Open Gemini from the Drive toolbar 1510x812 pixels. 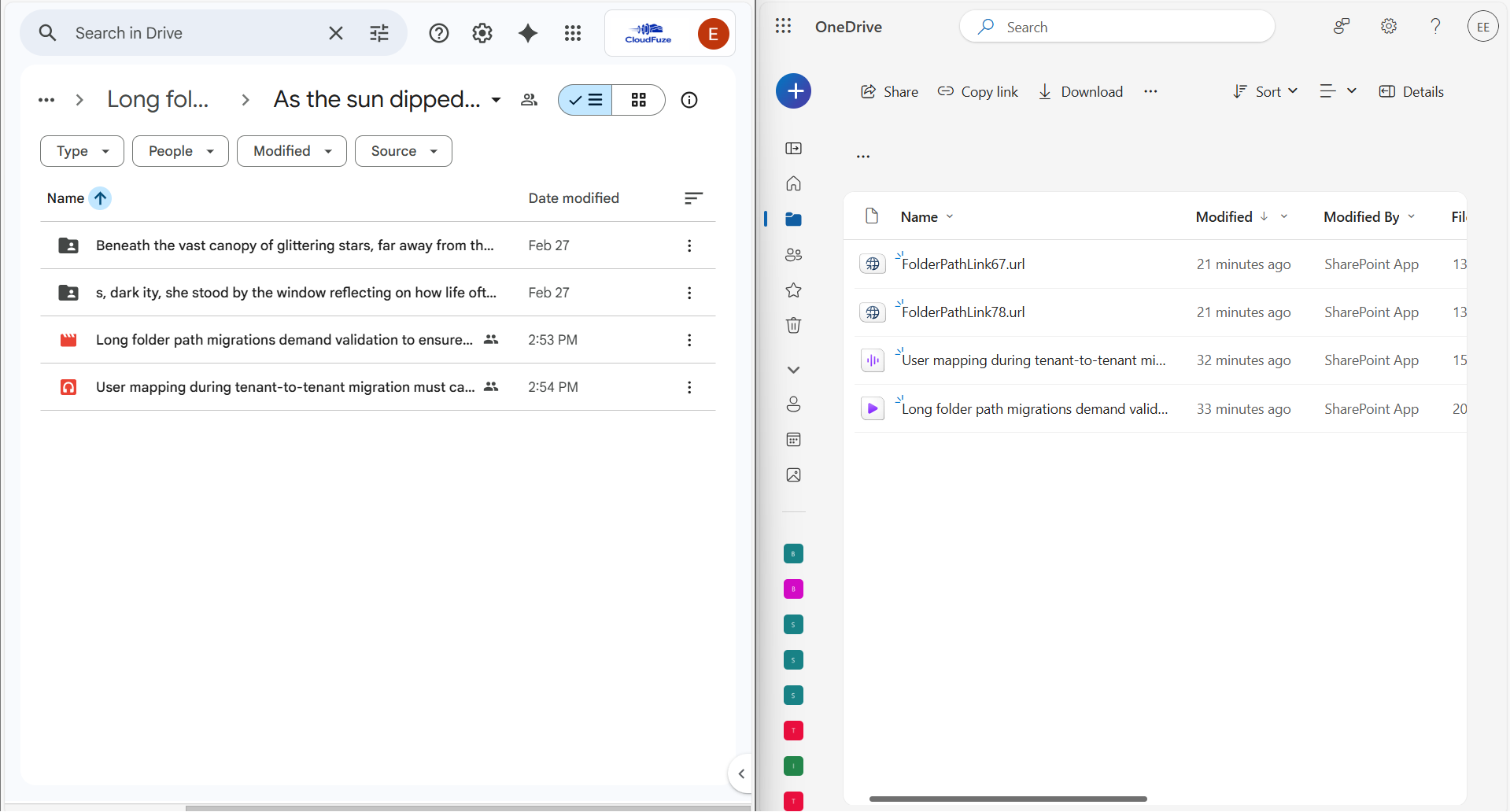(x=526, y=33)
